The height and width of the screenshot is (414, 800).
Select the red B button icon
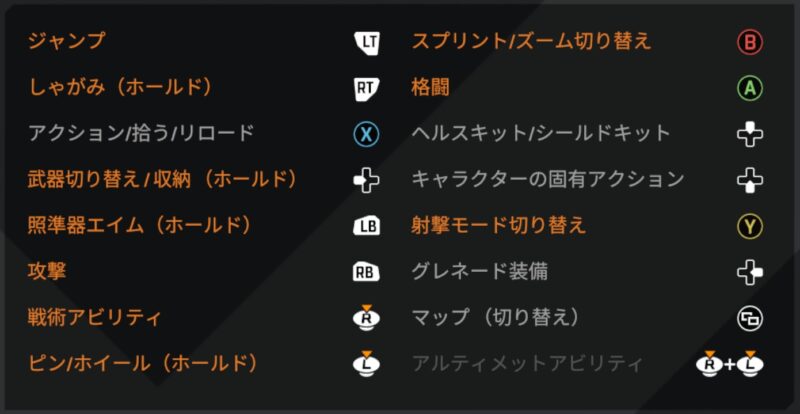coord(750,42)
